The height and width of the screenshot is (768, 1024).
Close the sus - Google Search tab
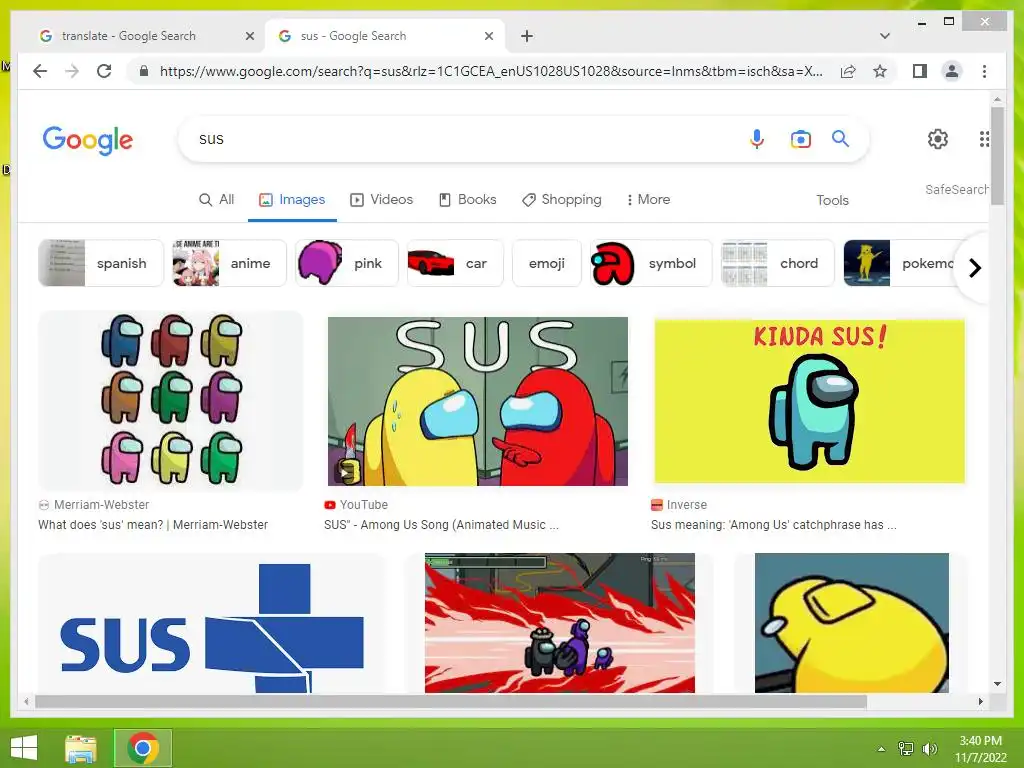[x=488, y=36]
